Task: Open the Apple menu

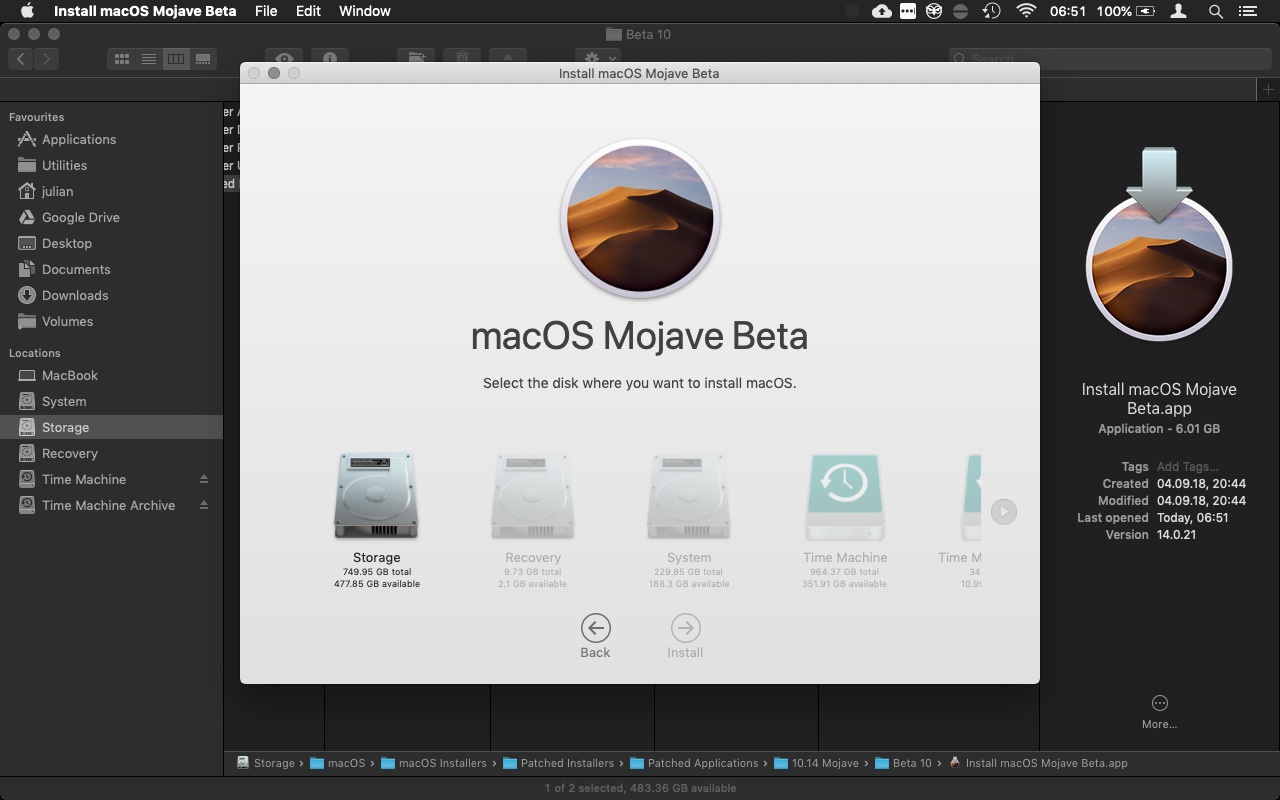Action: pyautogui.click(x=27, y=11)
